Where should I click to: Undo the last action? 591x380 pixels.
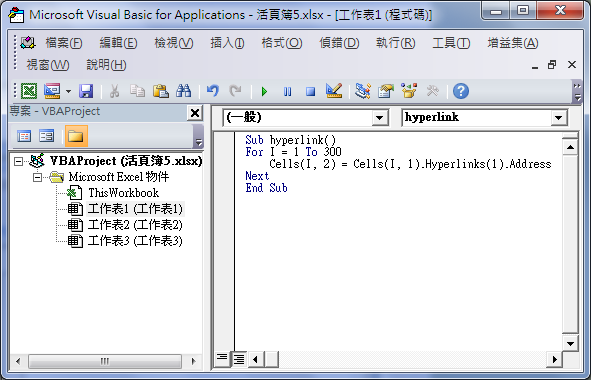(213, 91)
